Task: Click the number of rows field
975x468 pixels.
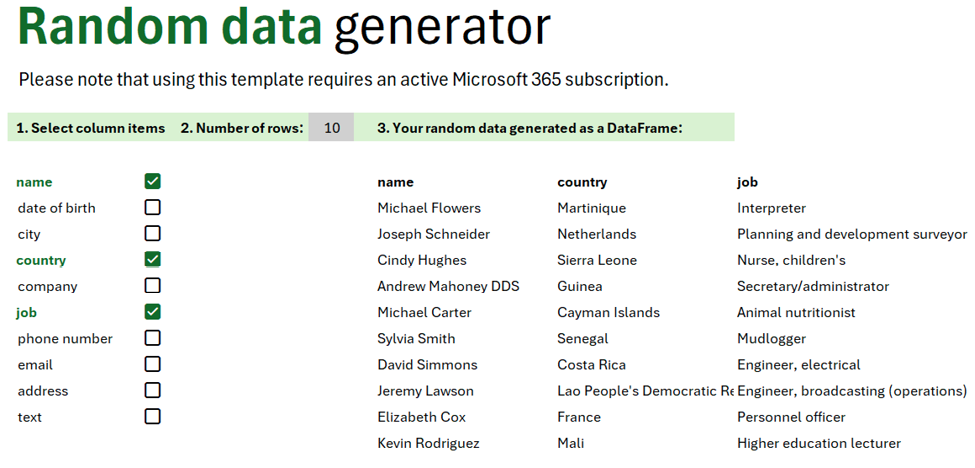Action: tap(332, 128)
